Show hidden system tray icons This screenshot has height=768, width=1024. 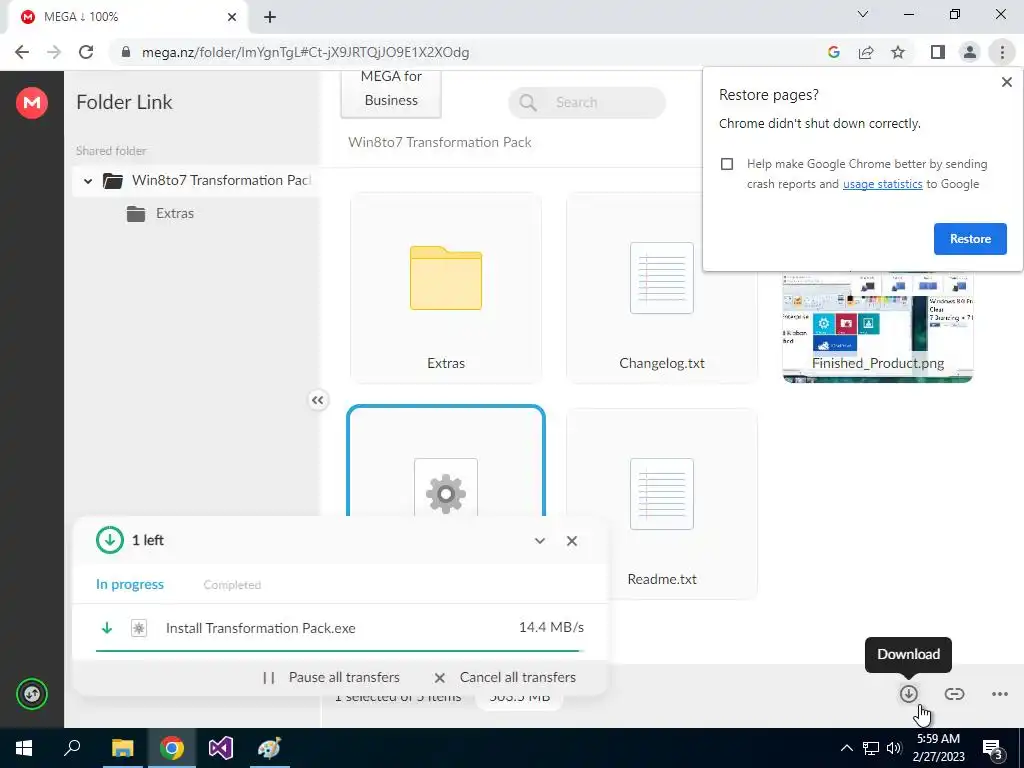click(x=846, y=748)
